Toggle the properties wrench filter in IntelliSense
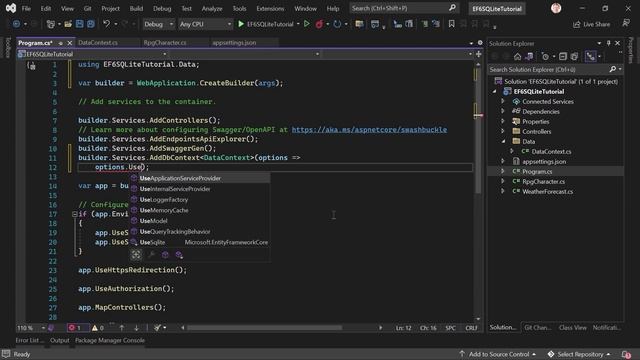The image size is (640, 360). (151, 255)
